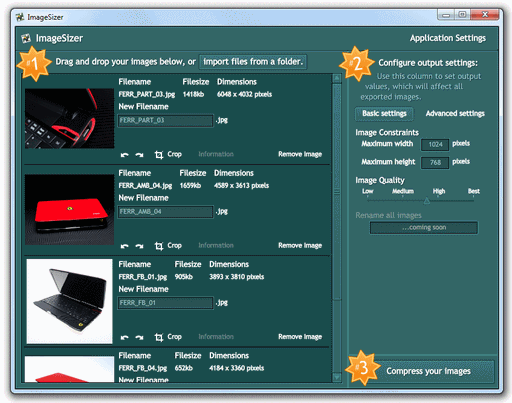This screenshot has height=403, width=512.
Task: Click the FERR_FB_04.jpg filename text
Action: [143, 368]
